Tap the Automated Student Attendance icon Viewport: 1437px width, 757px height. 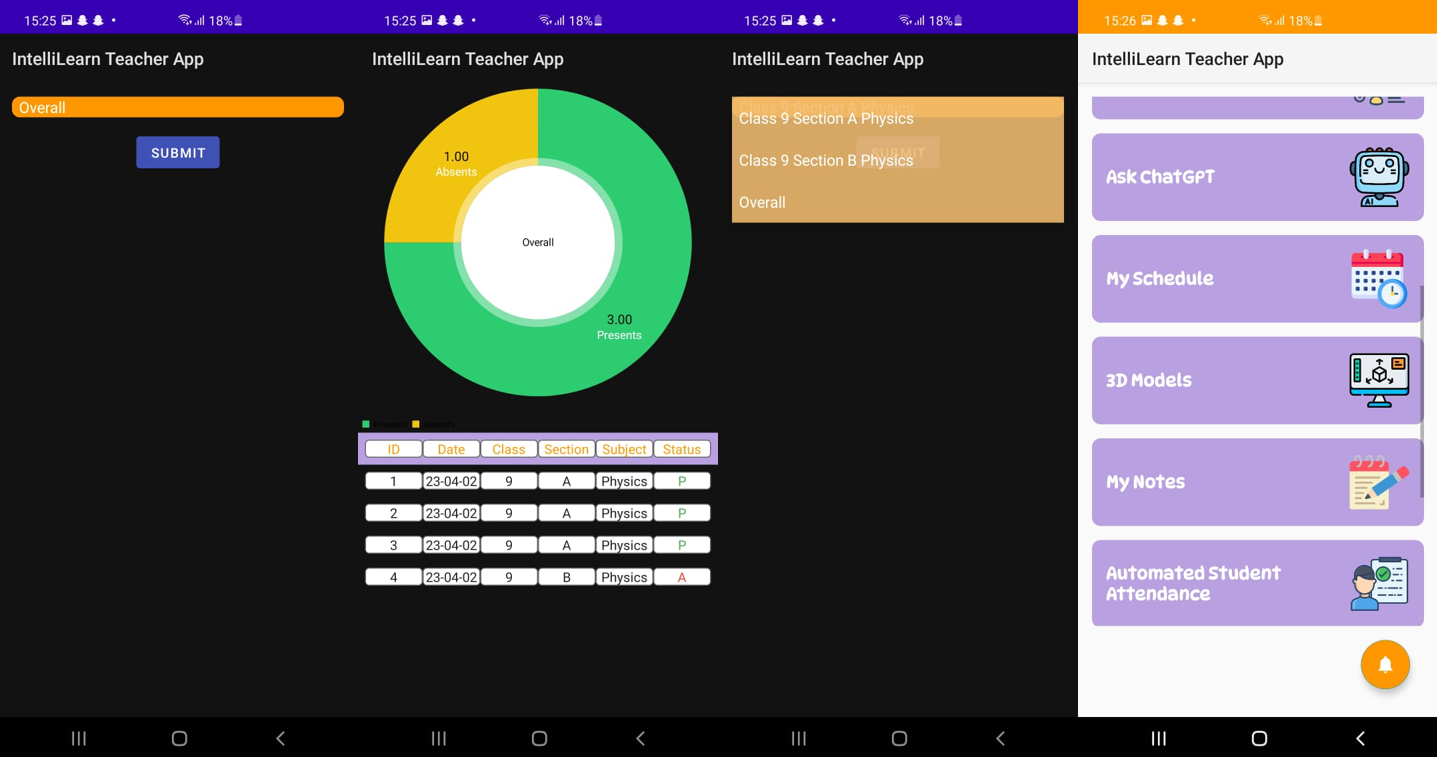(1378, 584)
